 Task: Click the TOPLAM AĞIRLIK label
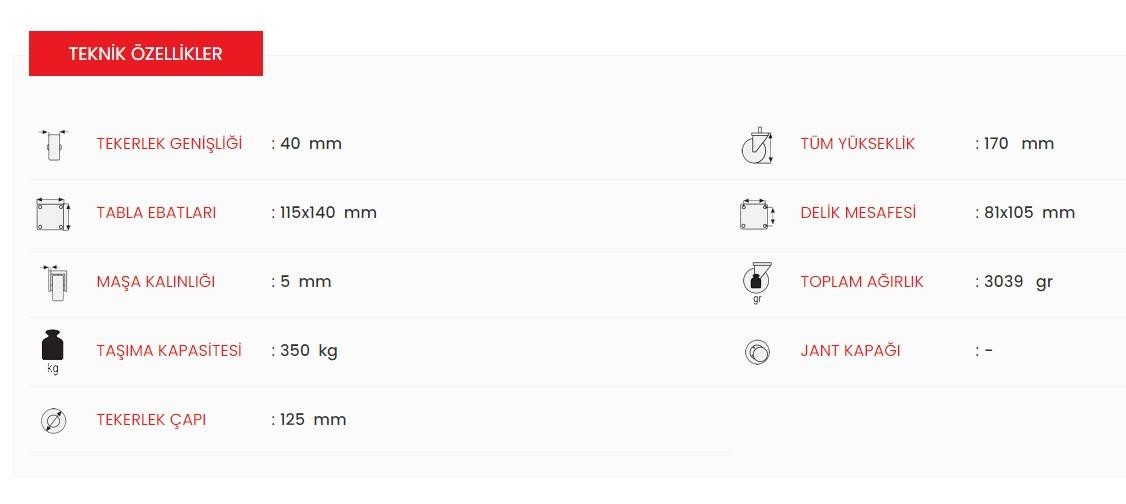[862, 281]
